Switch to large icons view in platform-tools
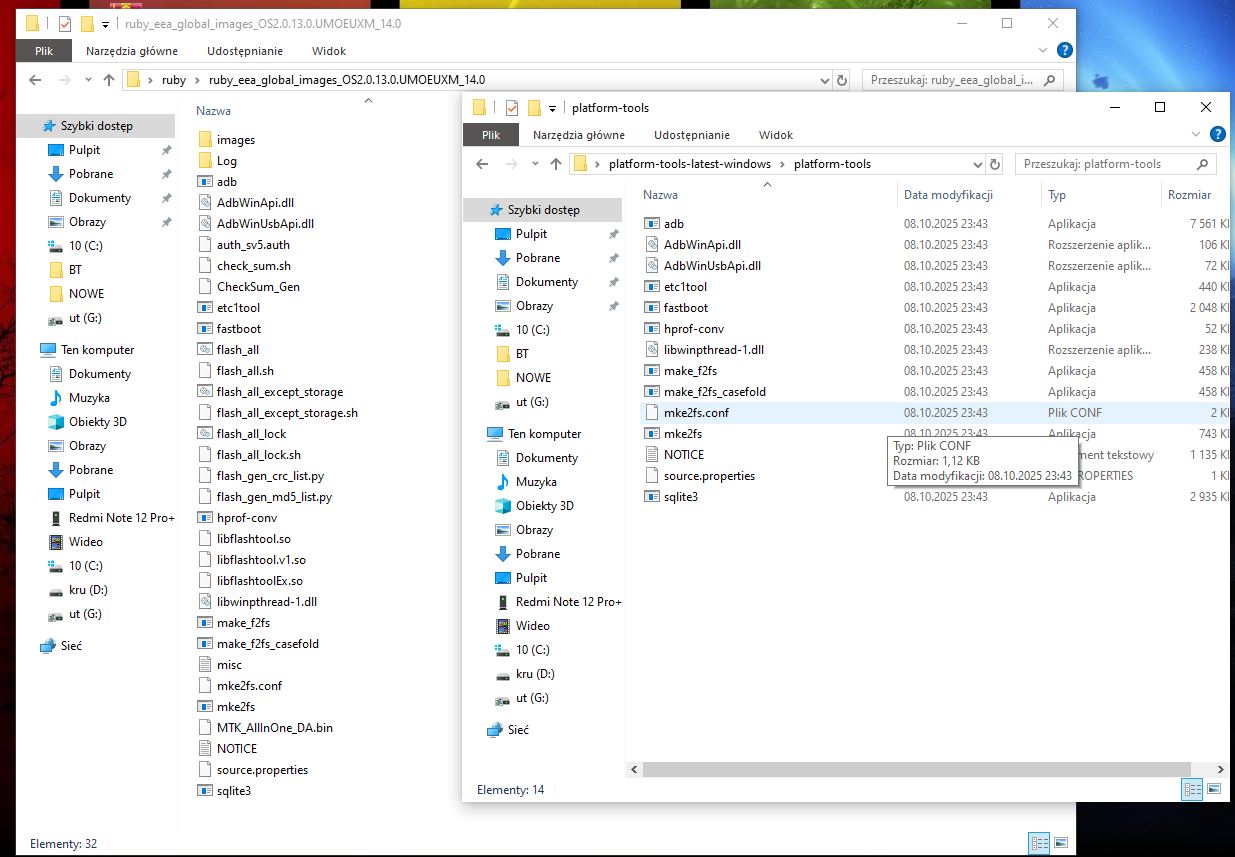This screenshot has height=857, width=1235. 1214,789
